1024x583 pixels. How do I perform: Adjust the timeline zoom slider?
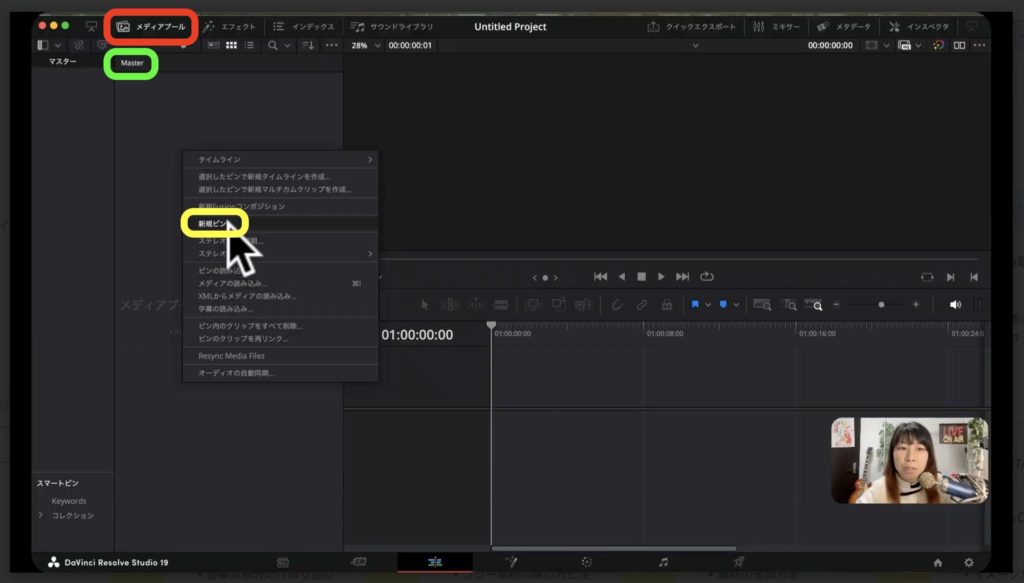(882, 304)
